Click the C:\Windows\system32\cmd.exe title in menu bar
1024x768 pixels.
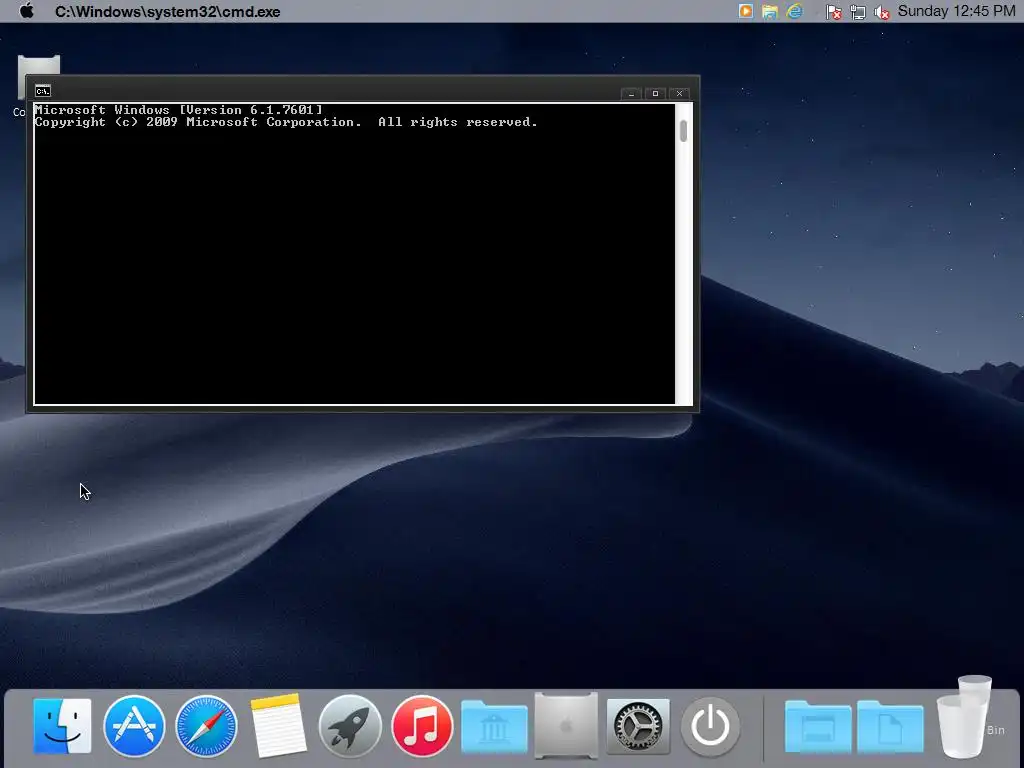tap(168, 12)
